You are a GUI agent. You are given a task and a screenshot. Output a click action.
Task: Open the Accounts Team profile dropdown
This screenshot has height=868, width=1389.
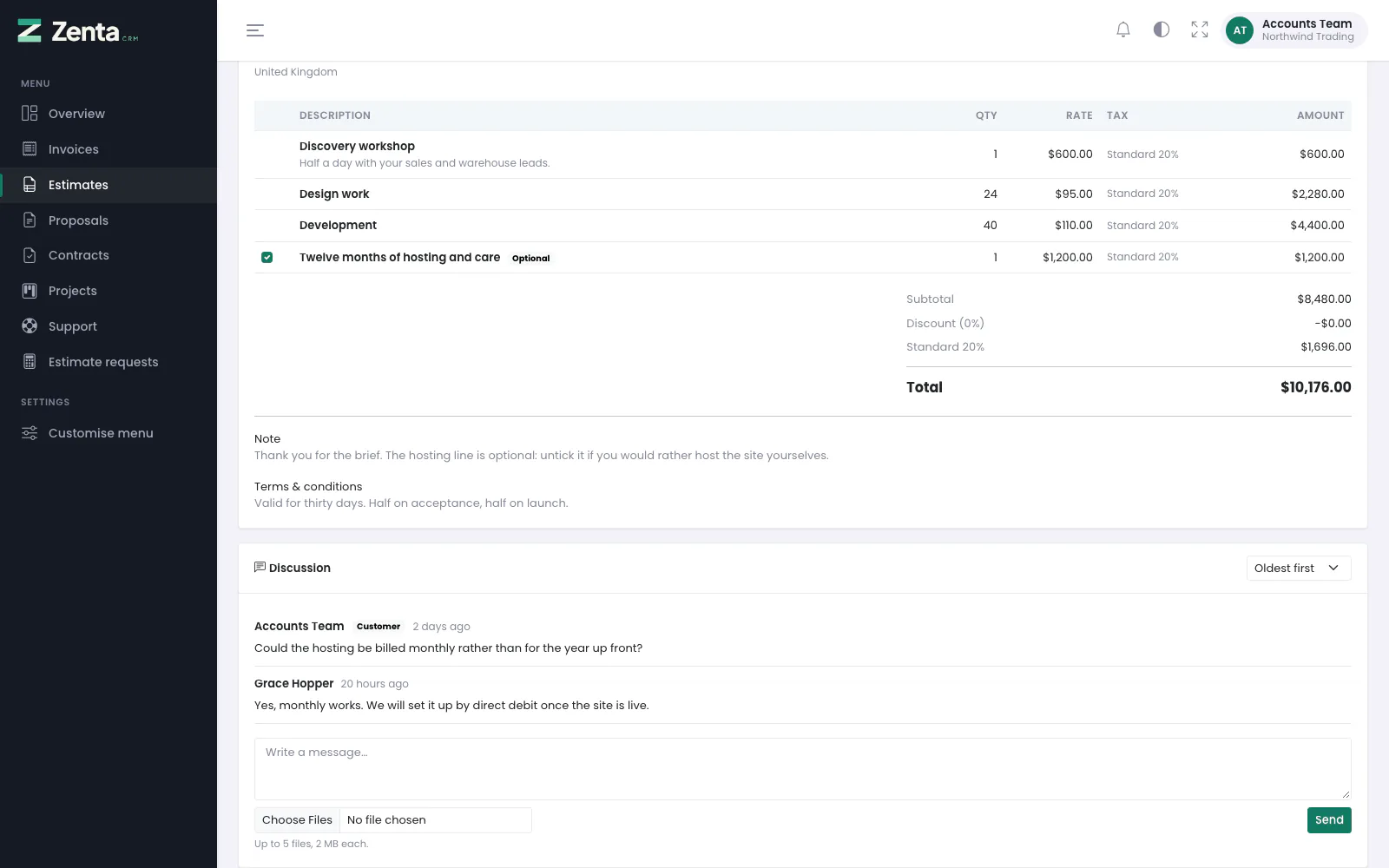pos(1294,30)
